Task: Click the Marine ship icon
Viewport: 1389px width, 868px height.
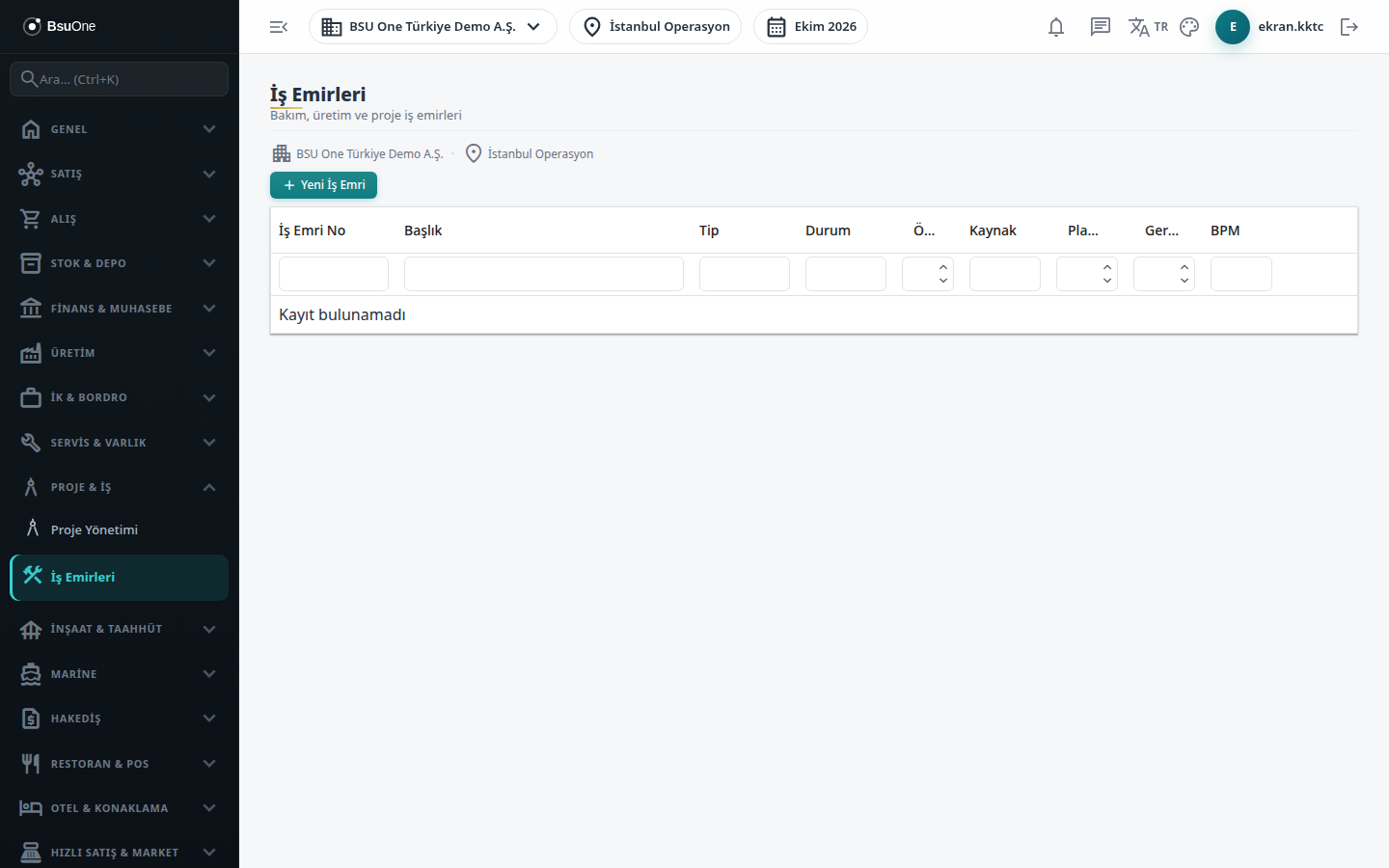Action: pyautogui.click(x=31, y=674)
